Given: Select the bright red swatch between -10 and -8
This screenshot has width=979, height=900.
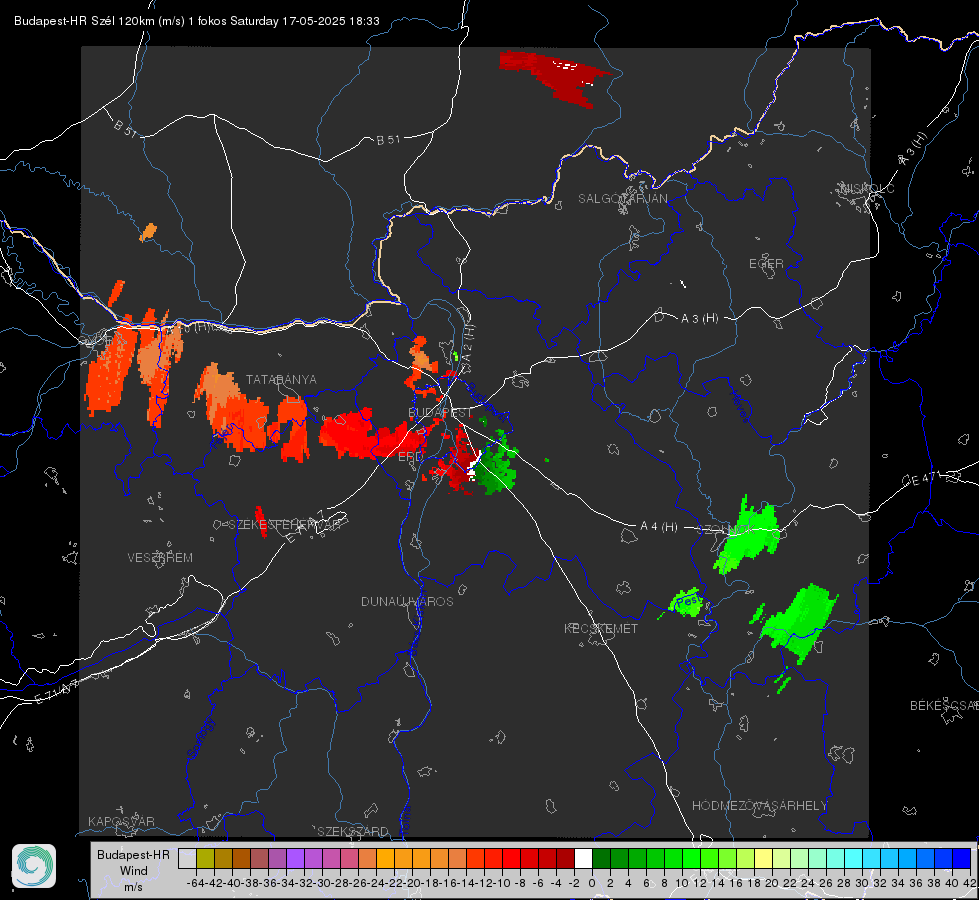Looking at the screenshot, I should 511,858.
